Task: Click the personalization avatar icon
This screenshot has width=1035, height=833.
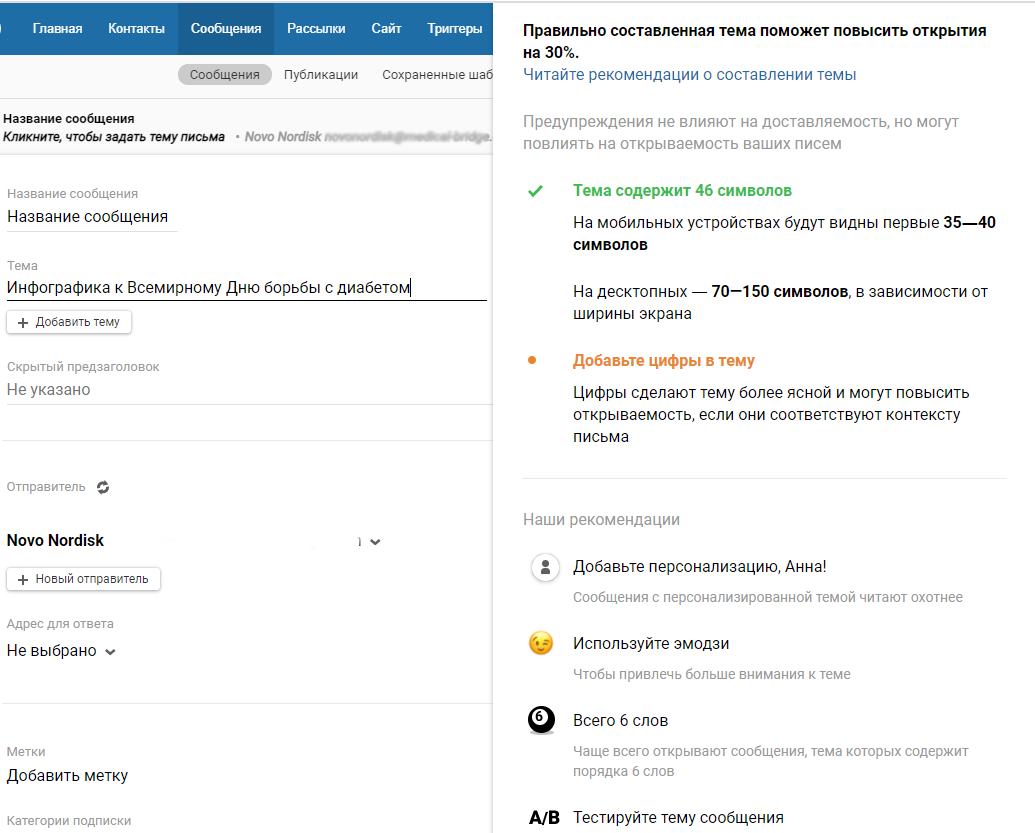Action: tap(545, 568)
